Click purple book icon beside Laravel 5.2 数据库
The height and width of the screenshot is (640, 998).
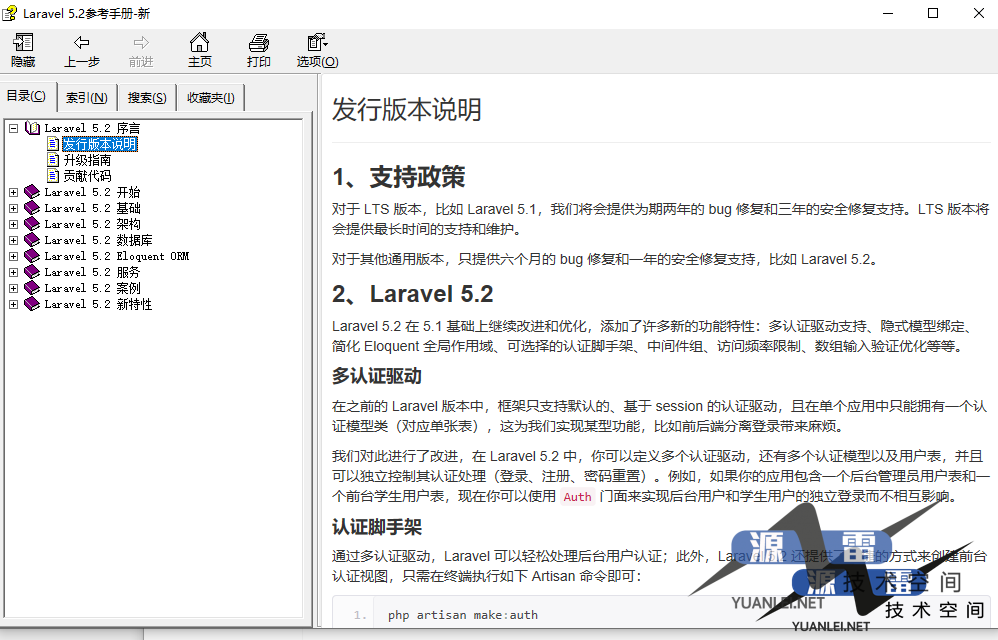pos(32,240)
